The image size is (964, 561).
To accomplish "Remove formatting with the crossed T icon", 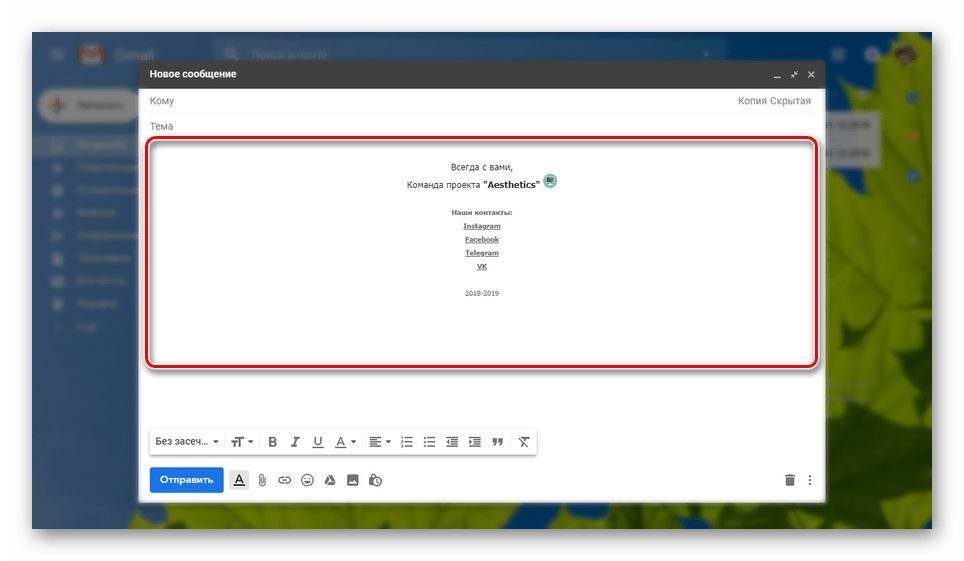I will [x=524, y=442].
